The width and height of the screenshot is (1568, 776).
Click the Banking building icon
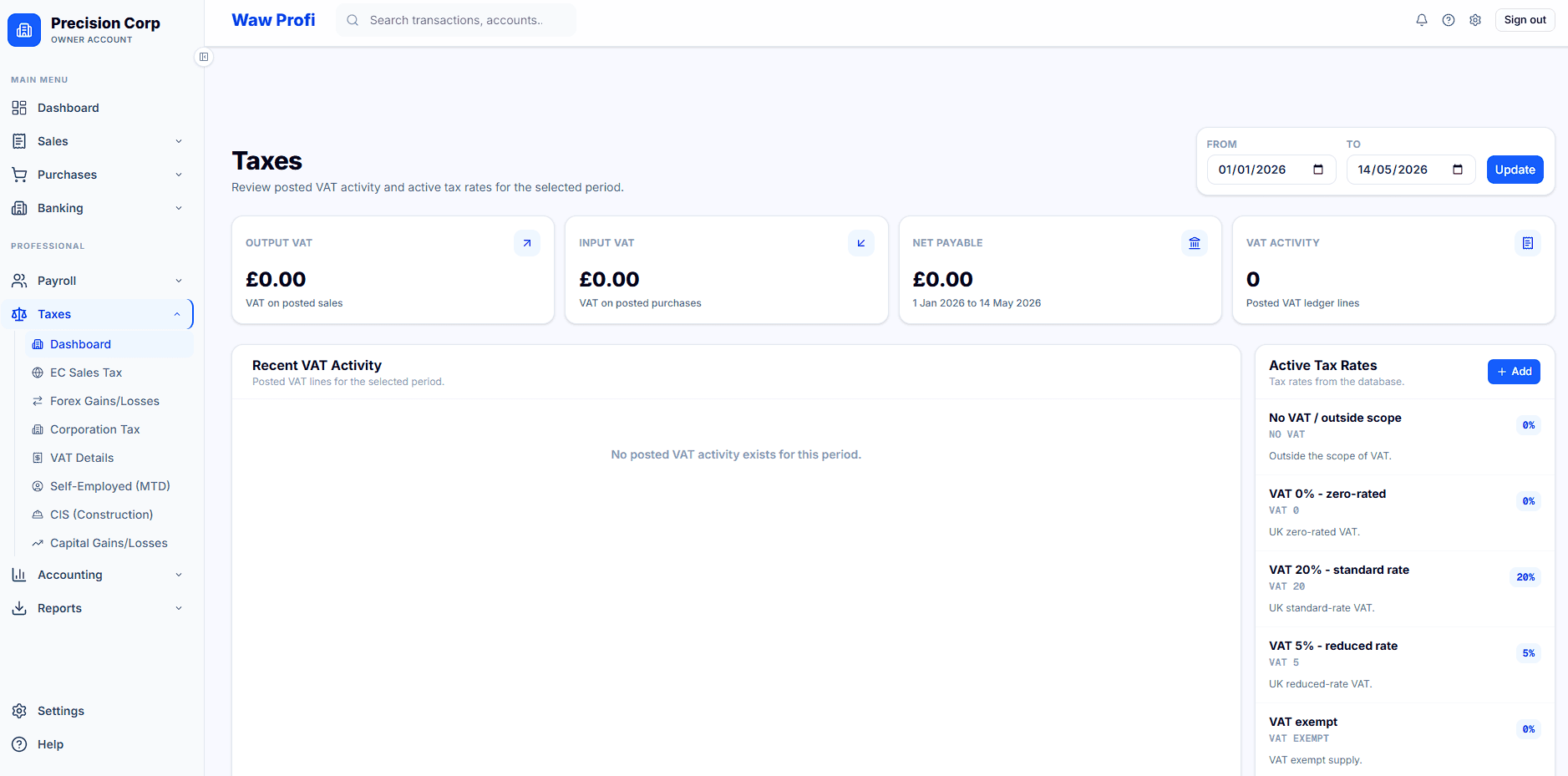(19, 208)
